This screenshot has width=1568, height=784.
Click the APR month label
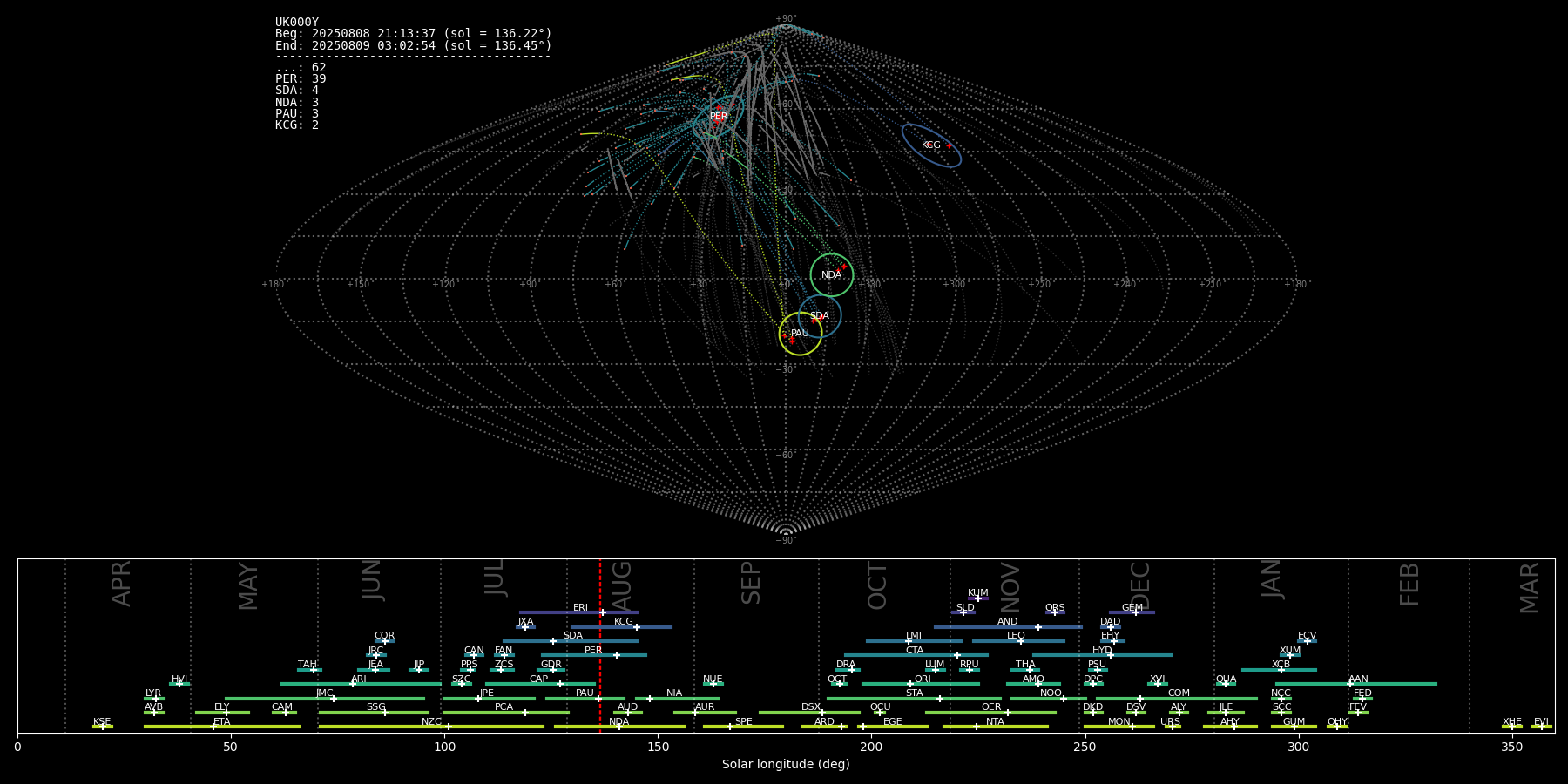[x=121, y=584]
